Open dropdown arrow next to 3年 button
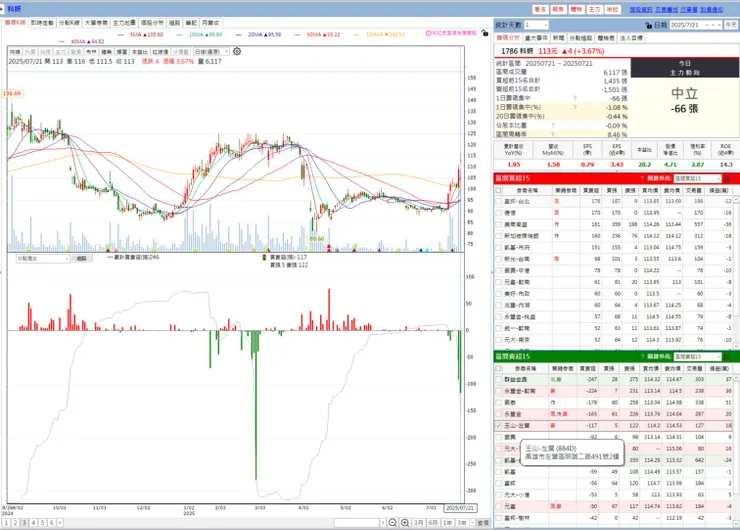 tap(472, 522)
